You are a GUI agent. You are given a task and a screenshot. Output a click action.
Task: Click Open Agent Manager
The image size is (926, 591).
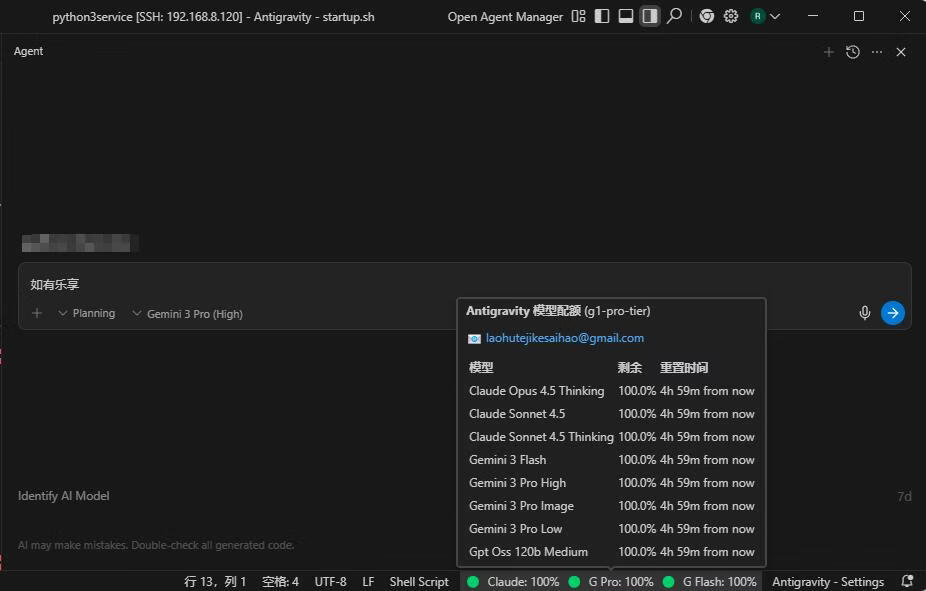point(505,17)
